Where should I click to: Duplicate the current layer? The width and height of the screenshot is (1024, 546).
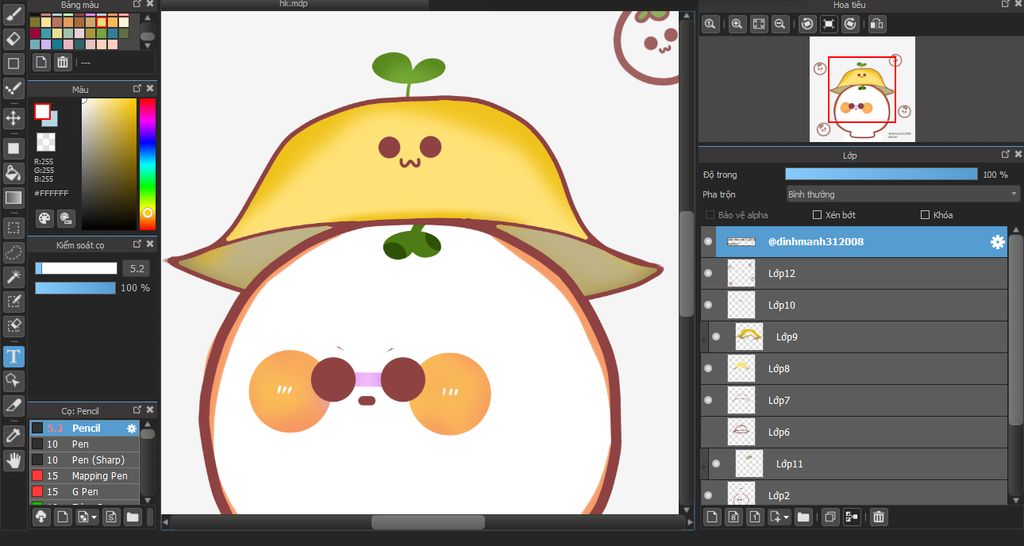click(x=830, y=517)
